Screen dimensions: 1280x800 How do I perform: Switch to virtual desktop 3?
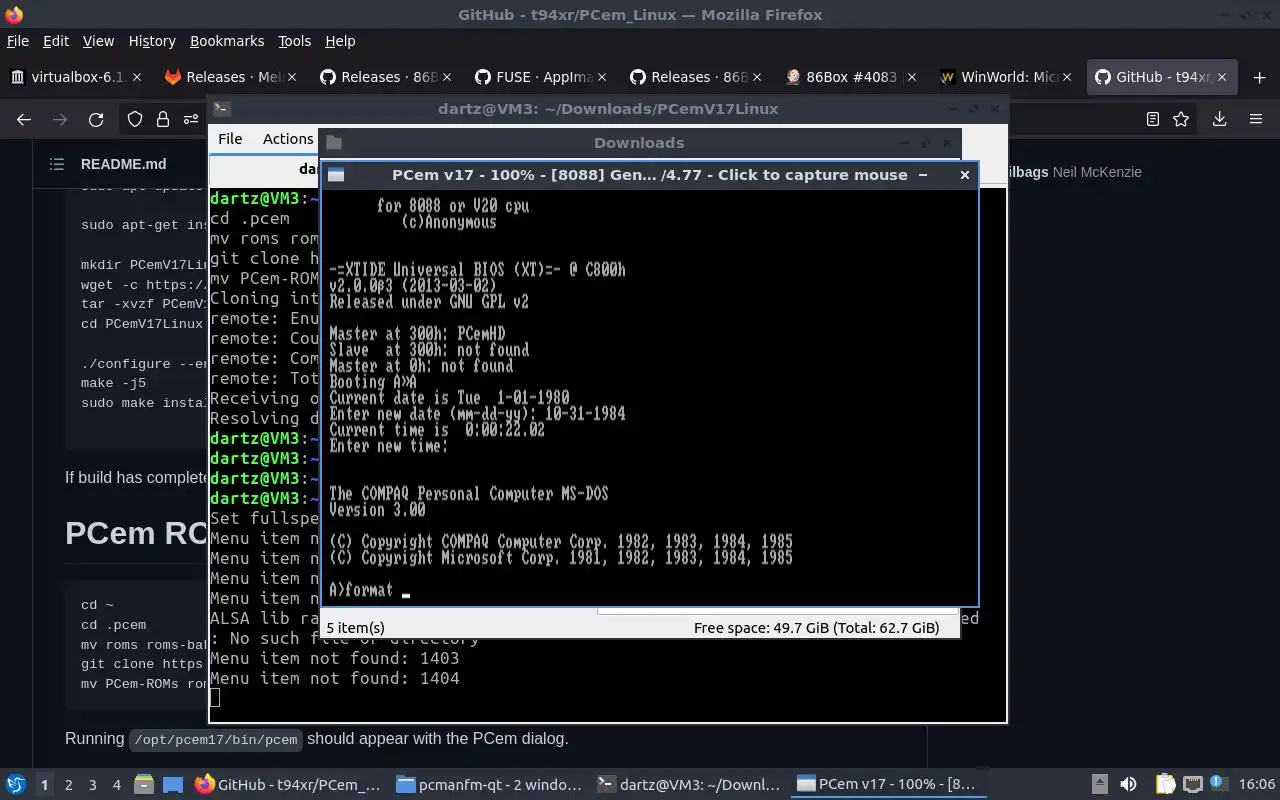[x=93, y=785]
